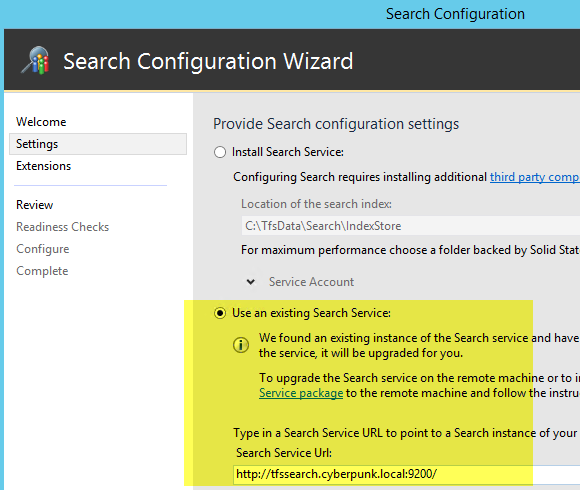Expand the Service Account section chevron
Image resolution: width=580 pixels, height=490 pixels.
point(251,282)
